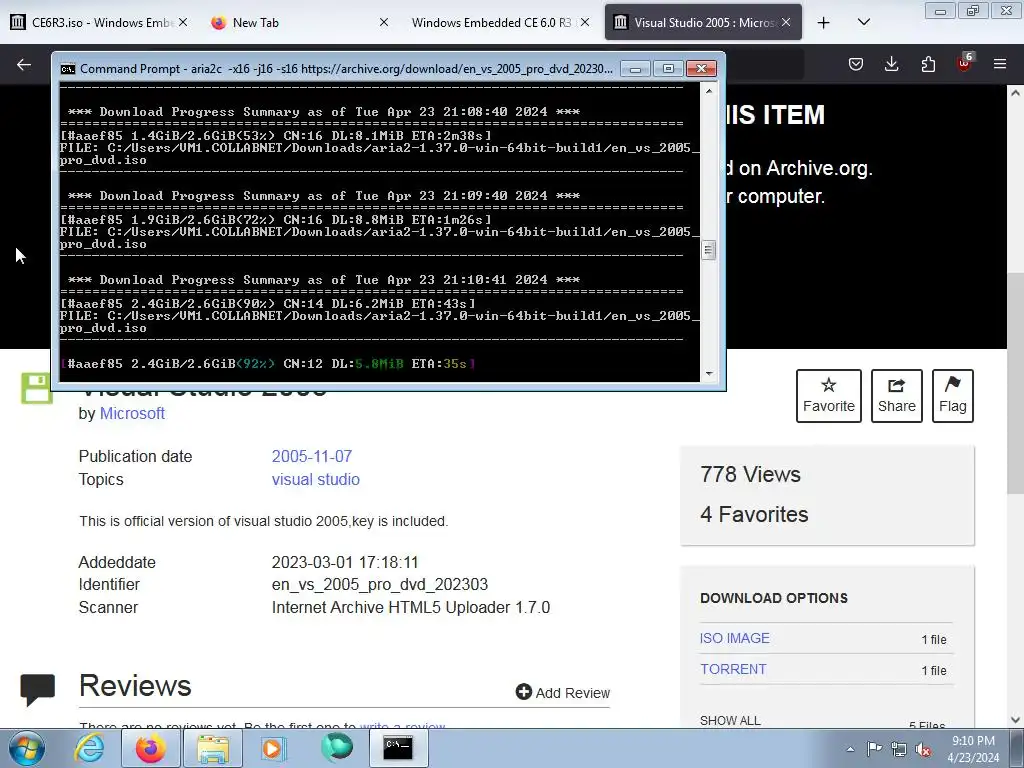Click Add Review
1024x768 pixels.
(x=563, y=692)
